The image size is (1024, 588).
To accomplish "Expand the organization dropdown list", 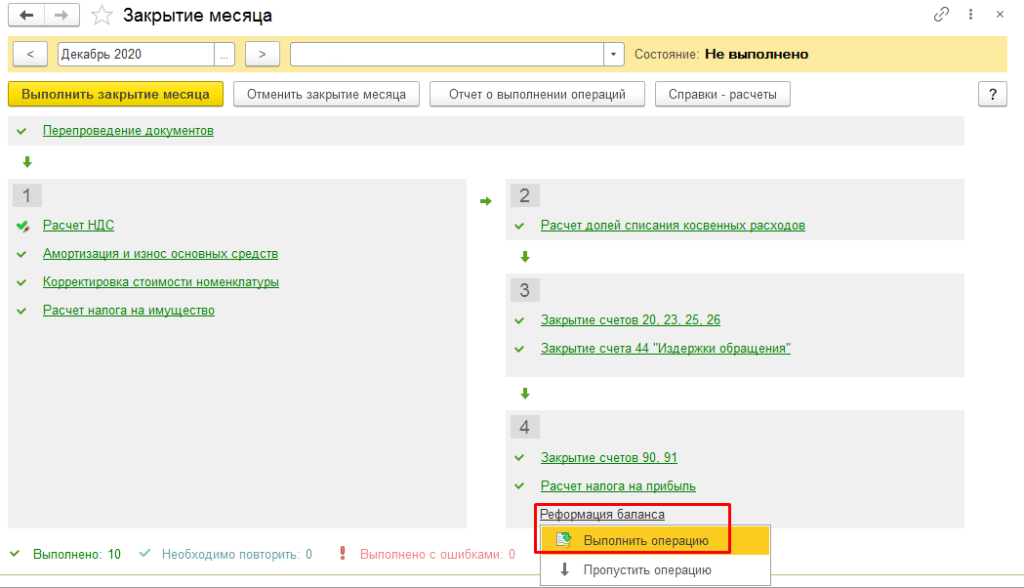I will [613, 54].
